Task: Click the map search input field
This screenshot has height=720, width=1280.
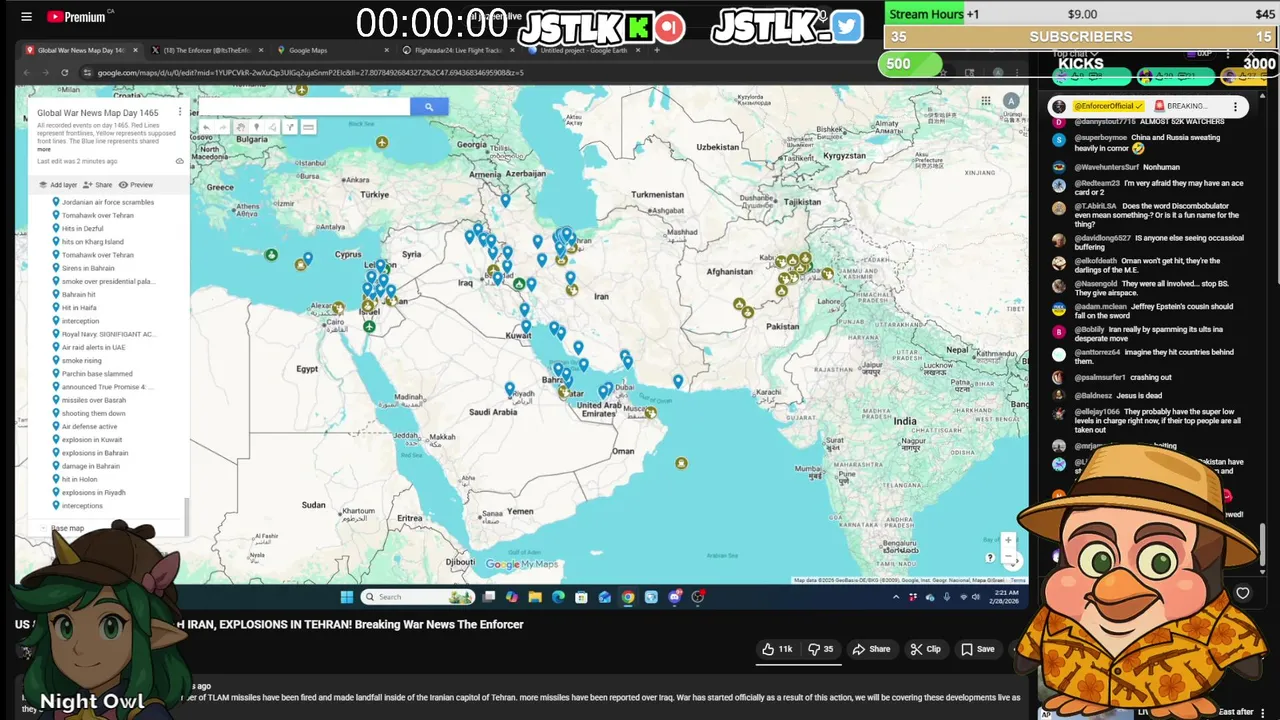Action: (304, 107)
